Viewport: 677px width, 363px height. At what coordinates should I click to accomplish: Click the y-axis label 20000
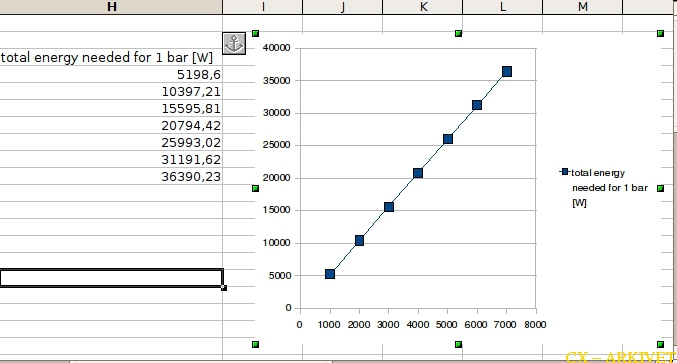point(276,178)
